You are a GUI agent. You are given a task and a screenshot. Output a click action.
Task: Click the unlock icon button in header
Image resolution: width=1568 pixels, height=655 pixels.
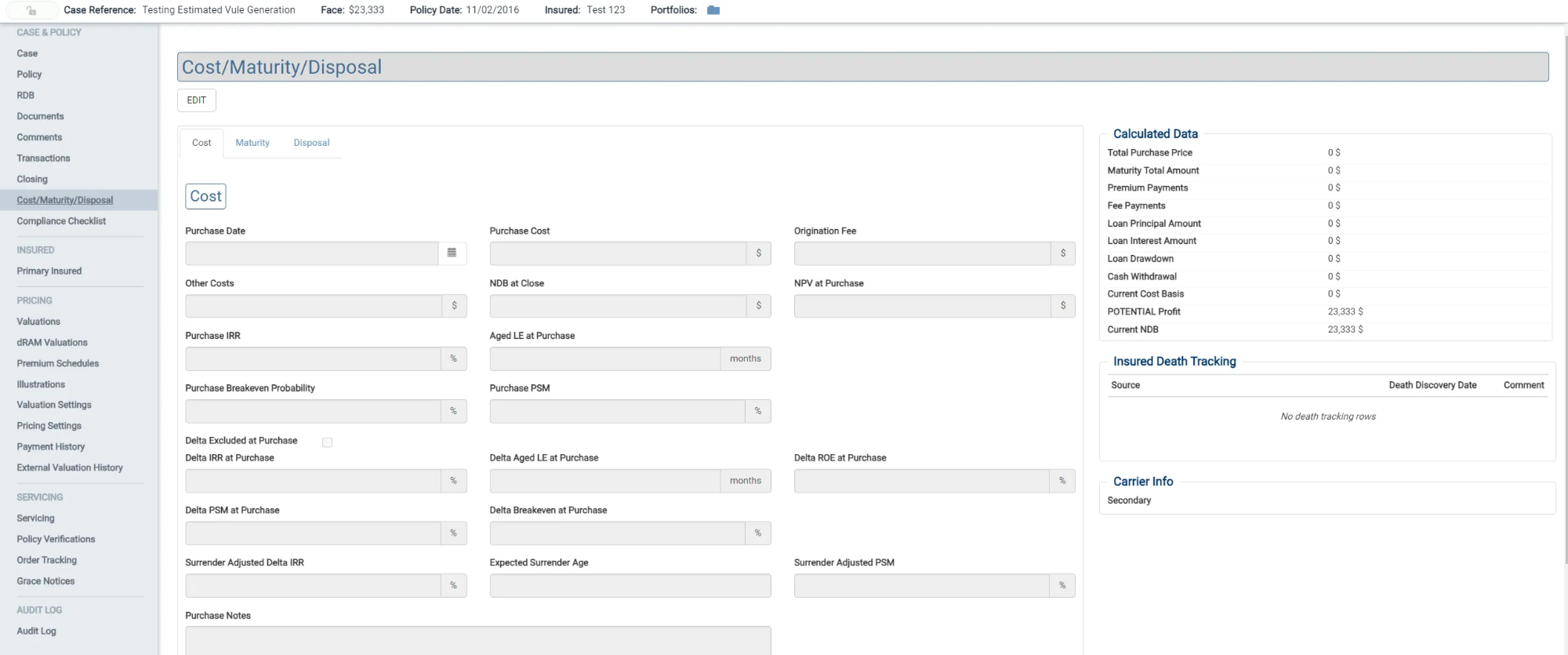(31, 10)
